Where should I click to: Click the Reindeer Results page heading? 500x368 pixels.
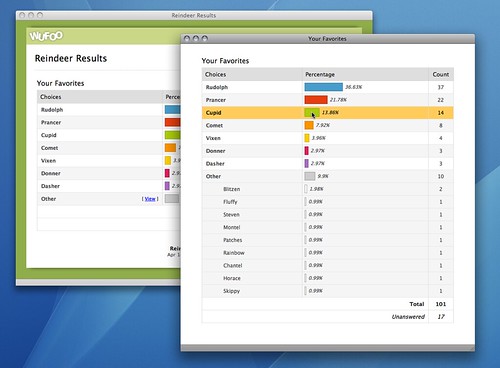pos(71,58)
